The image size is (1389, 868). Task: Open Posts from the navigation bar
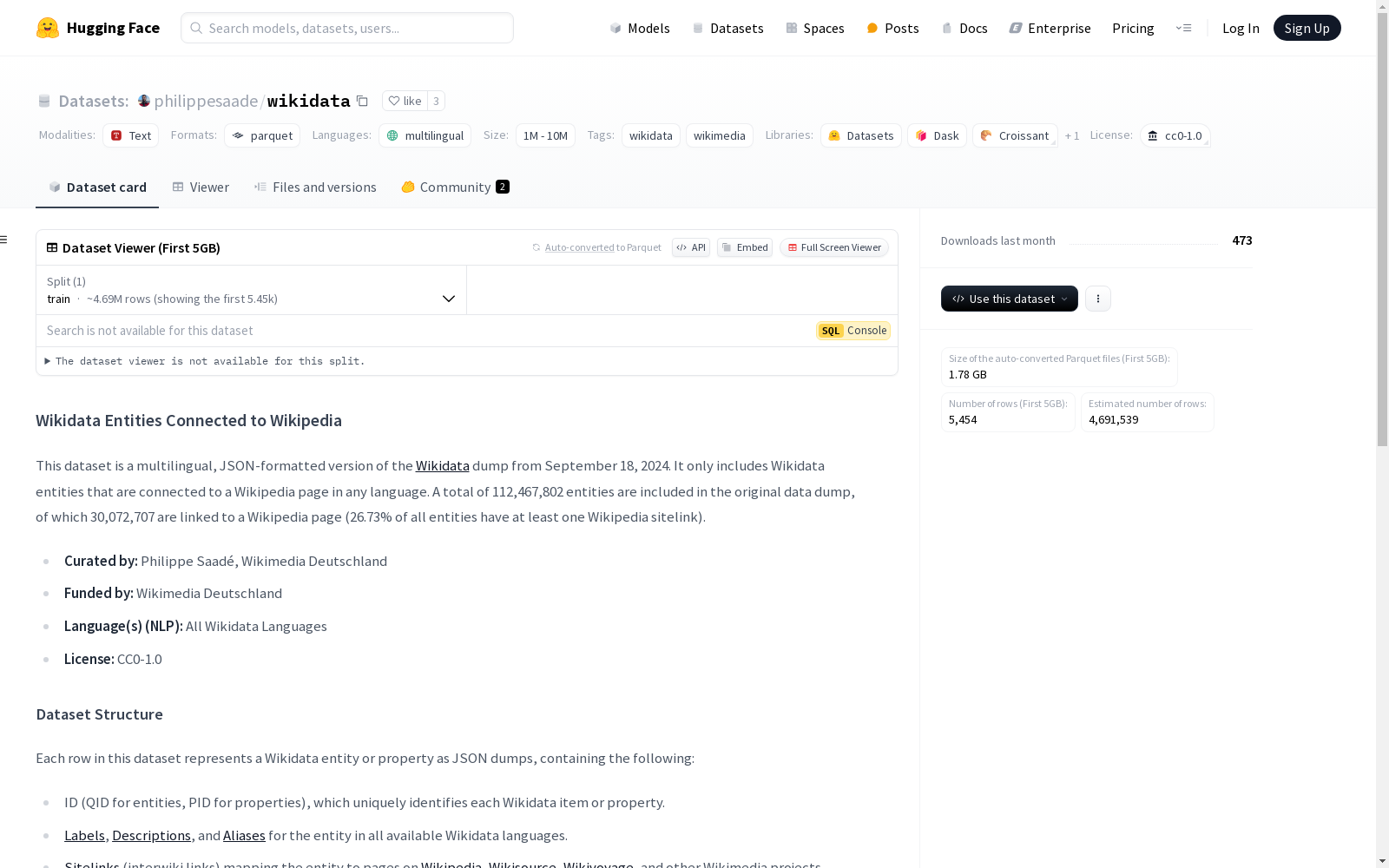point(892,28)
